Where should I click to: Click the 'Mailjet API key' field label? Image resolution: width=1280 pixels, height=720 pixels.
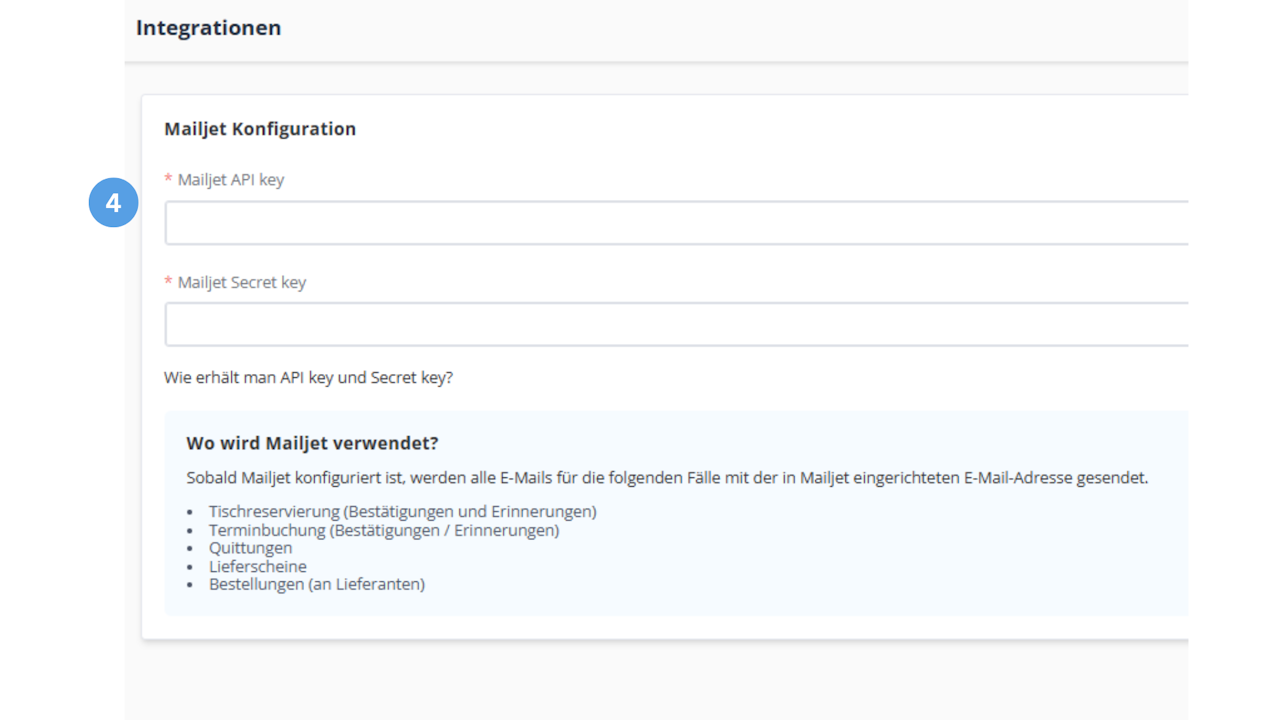pos(231,180)
